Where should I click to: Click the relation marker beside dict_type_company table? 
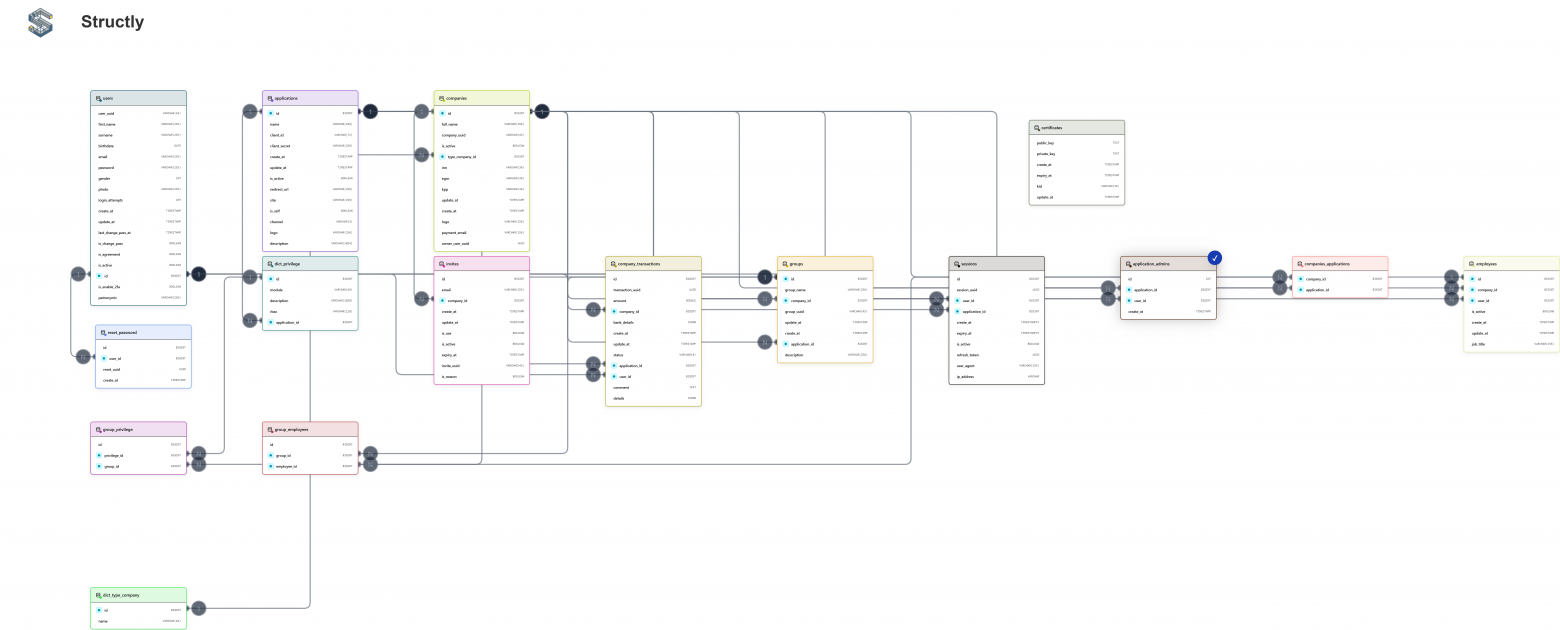[198, 607]
